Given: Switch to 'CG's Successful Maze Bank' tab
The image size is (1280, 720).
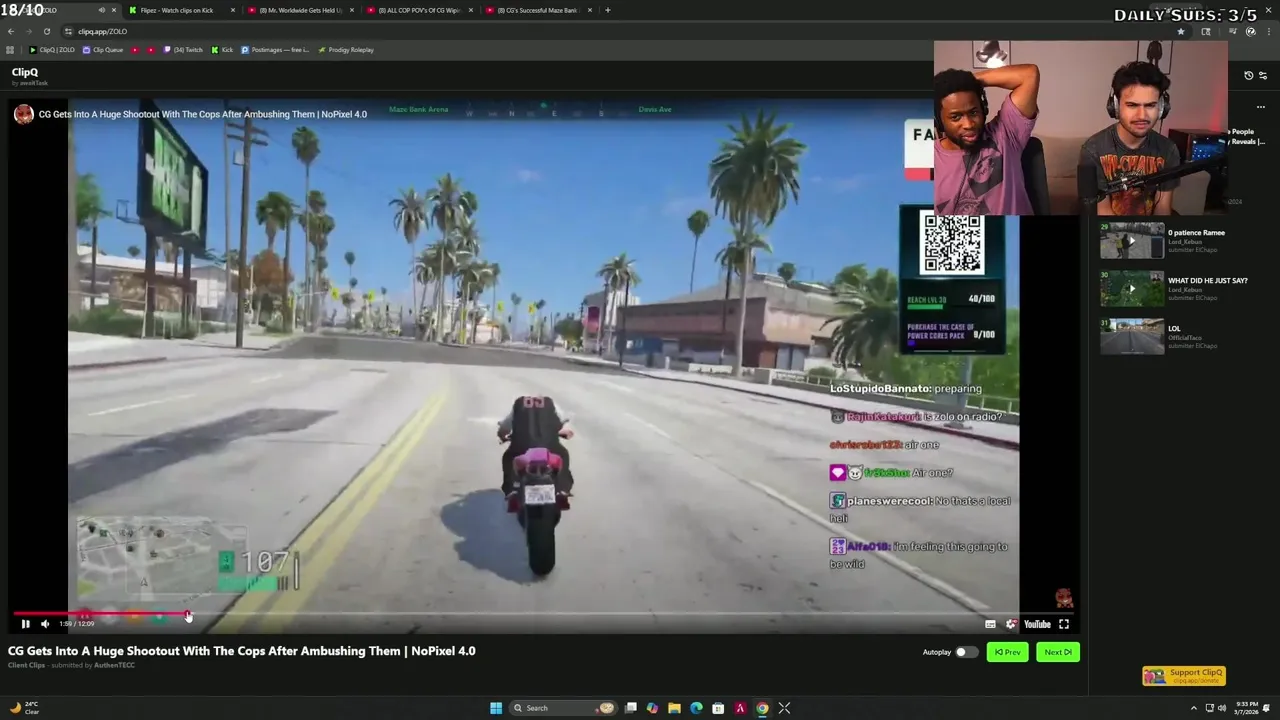Looking at the screenshot, I should 538,10.
